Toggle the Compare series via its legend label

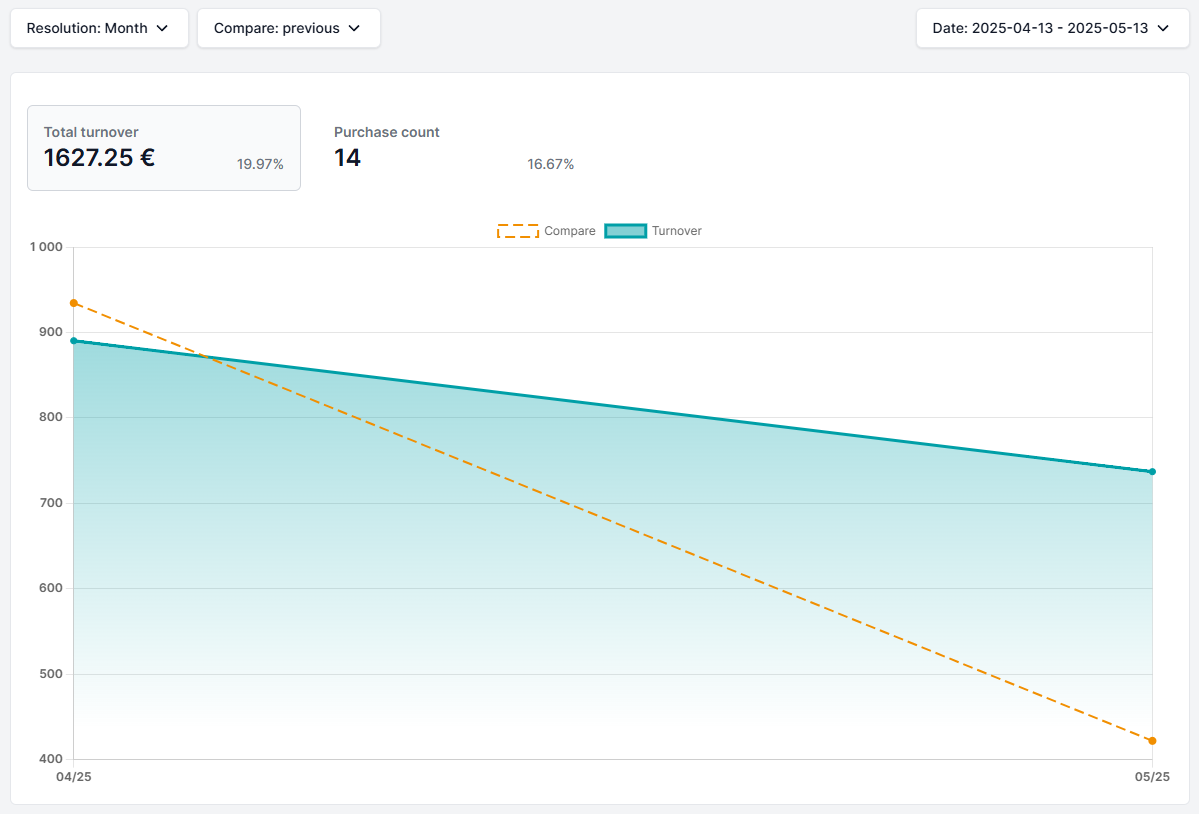(x=569, y=231)
